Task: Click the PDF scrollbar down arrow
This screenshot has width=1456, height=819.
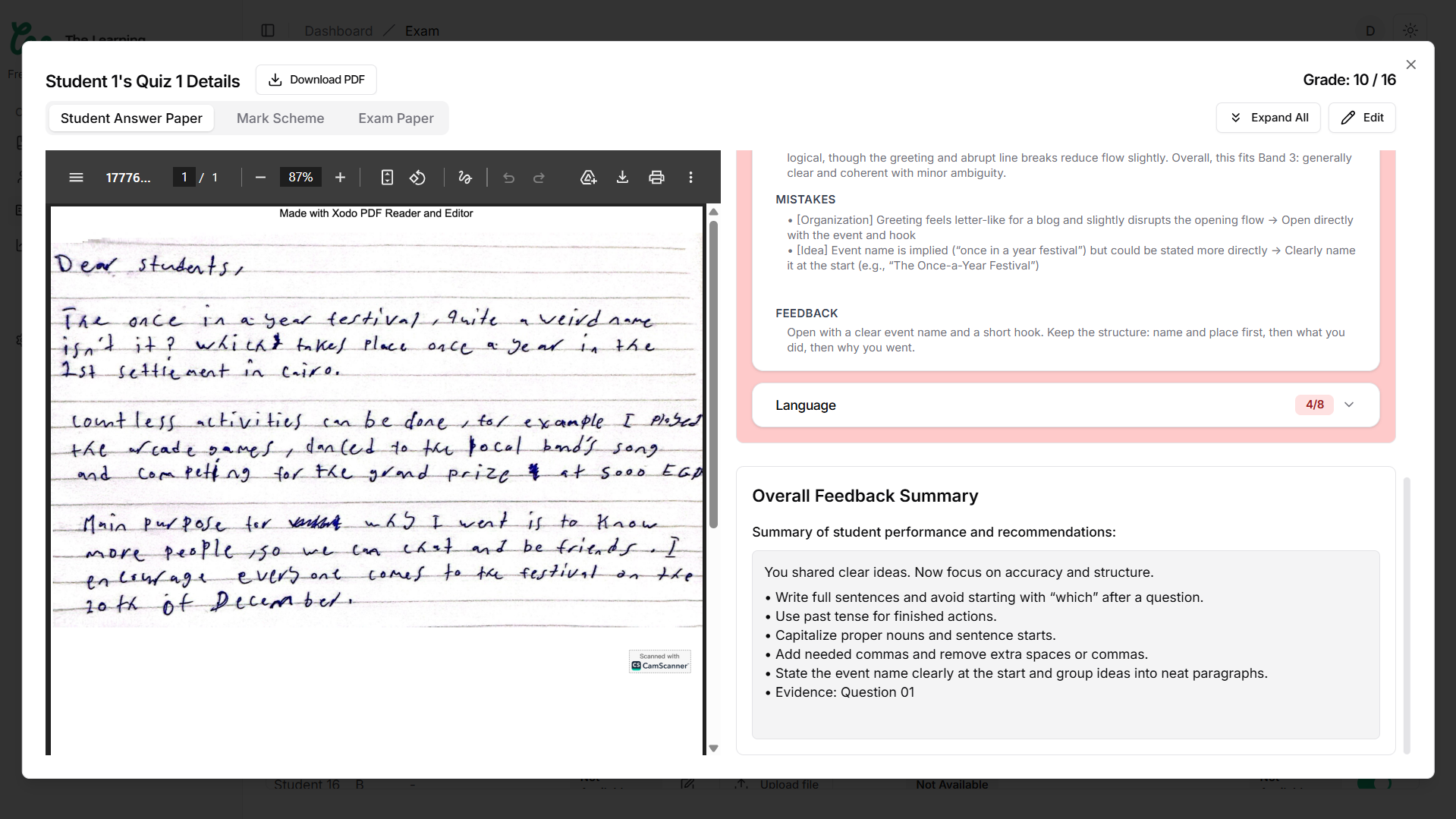Action: point(713,748)
